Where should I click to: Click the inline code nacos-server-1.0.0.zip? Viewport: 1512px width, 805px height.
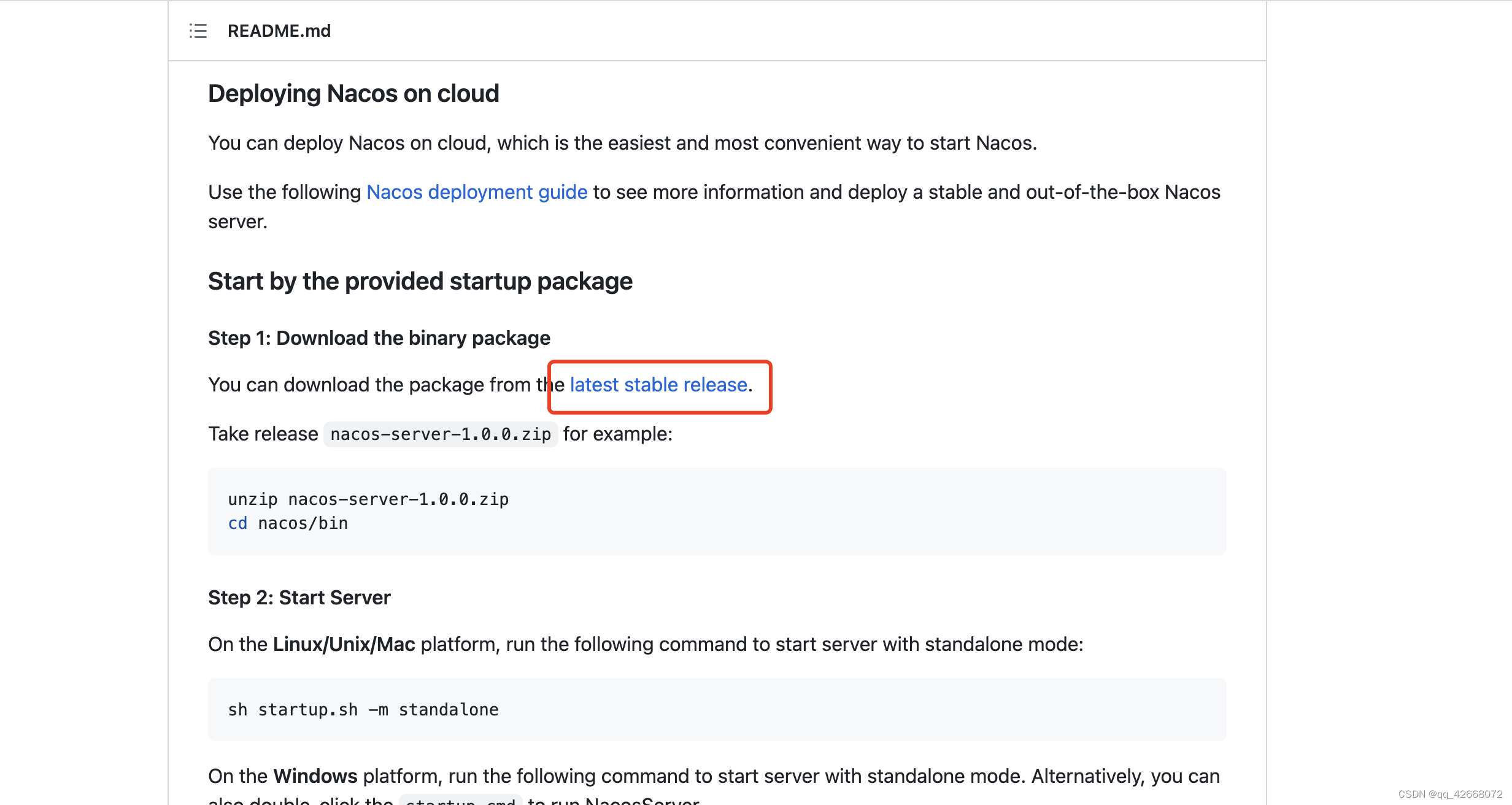pyautogui.click(x=441, y=434)
